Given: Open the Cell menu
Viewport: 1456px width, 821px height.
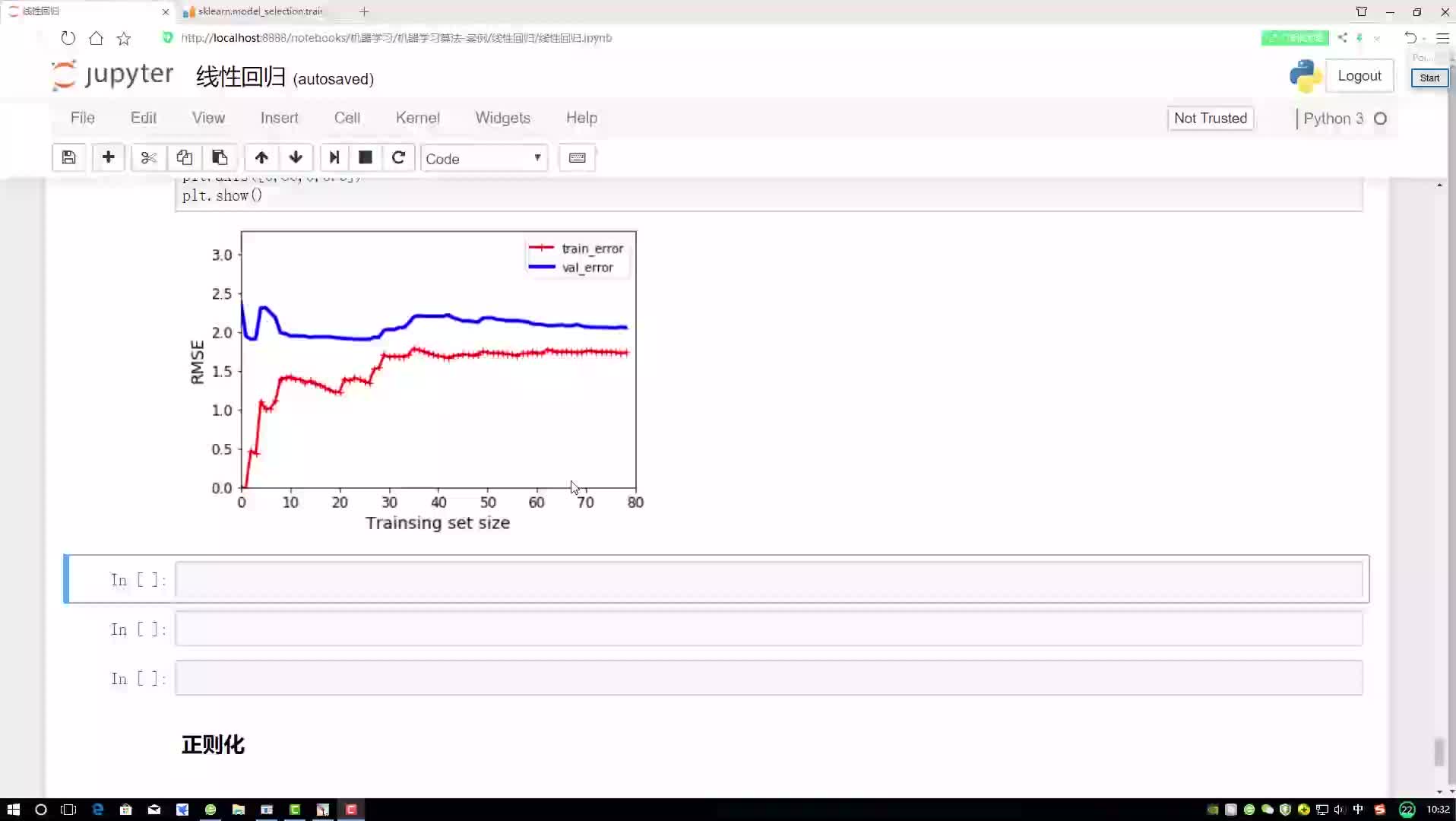Looking at the screenshot, I should pyautogui.click(x=347, y=118).
